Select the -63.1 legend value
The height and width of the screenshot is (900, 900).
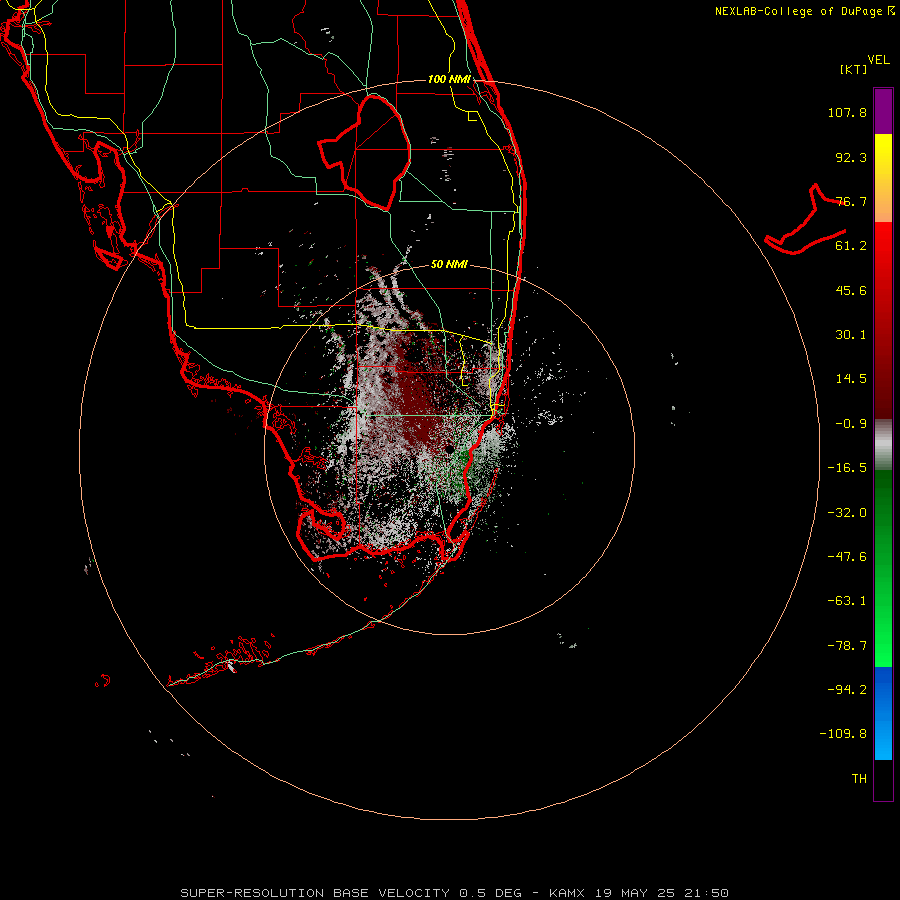[x=847, y=601]
